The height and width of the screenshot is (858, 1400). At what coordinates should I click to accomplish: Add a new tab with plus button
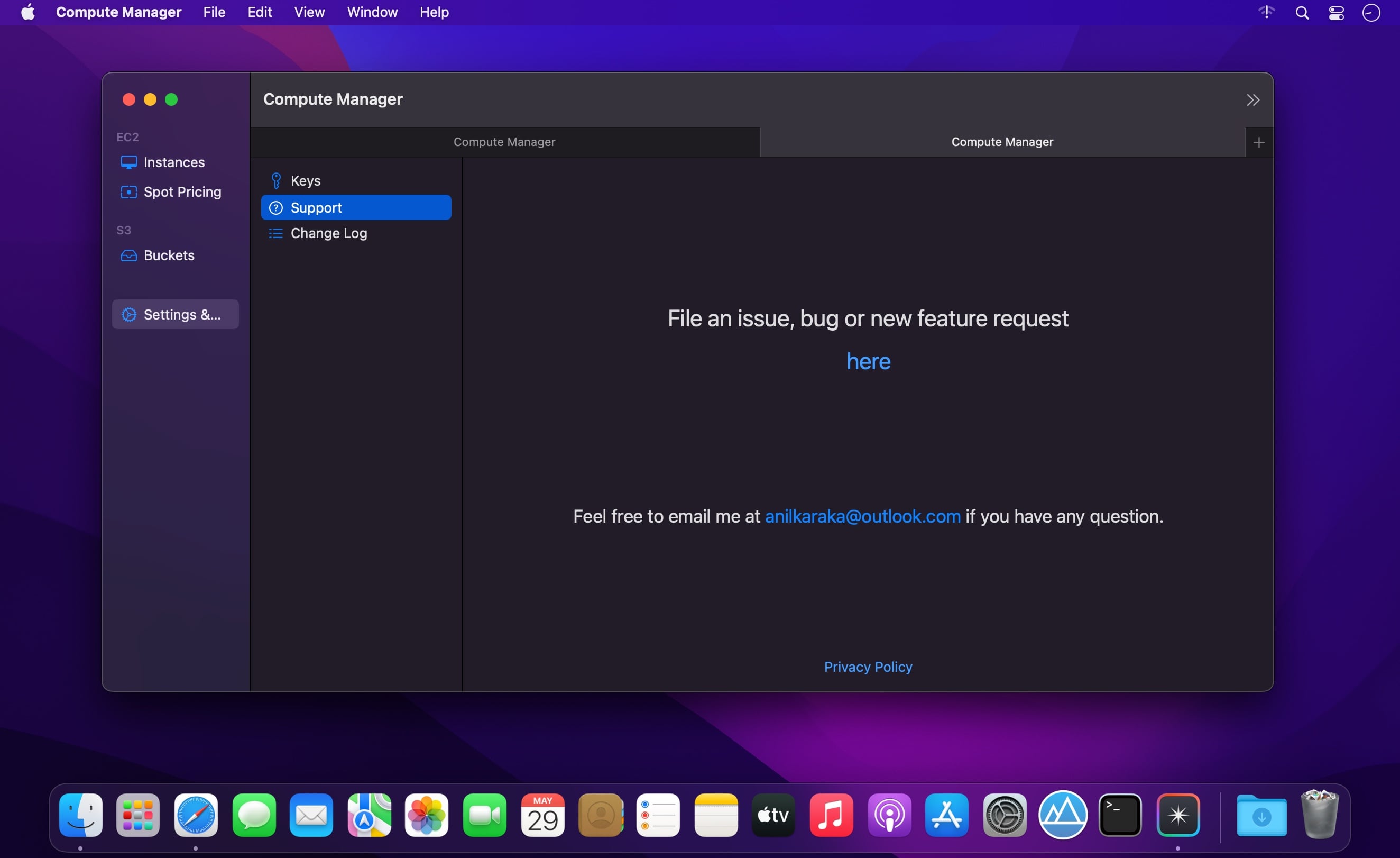(1258, 142)
